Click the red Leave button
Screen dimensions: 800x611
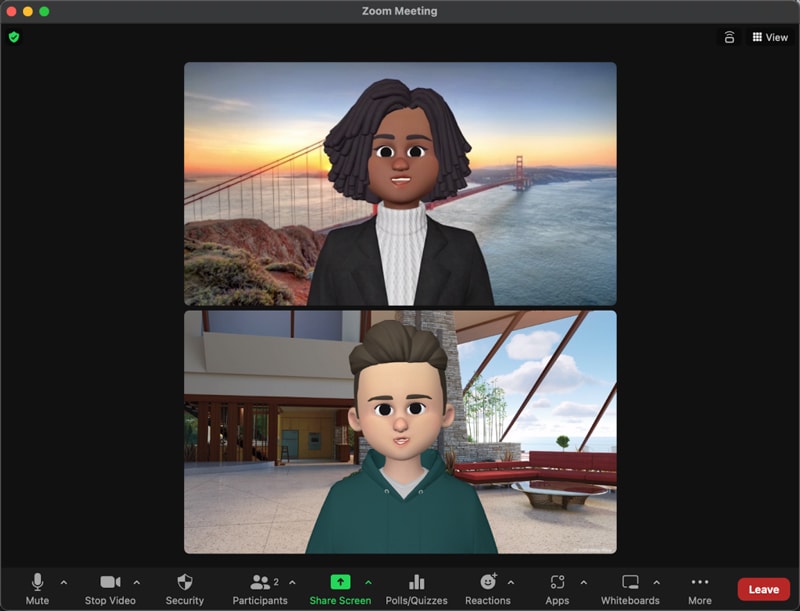tap(763, 589)
